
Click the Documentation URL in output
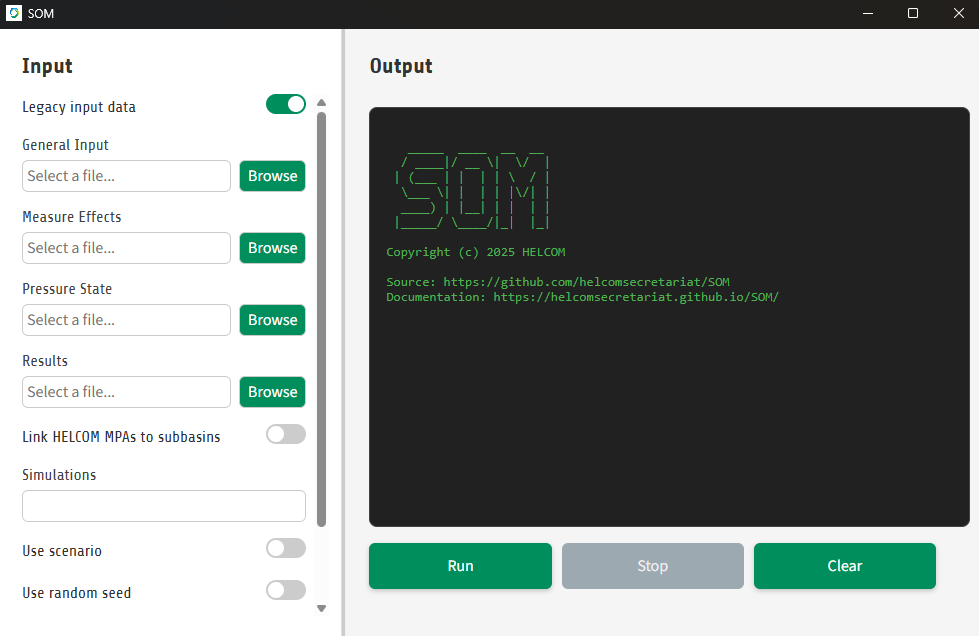click(x=636, y=297)
